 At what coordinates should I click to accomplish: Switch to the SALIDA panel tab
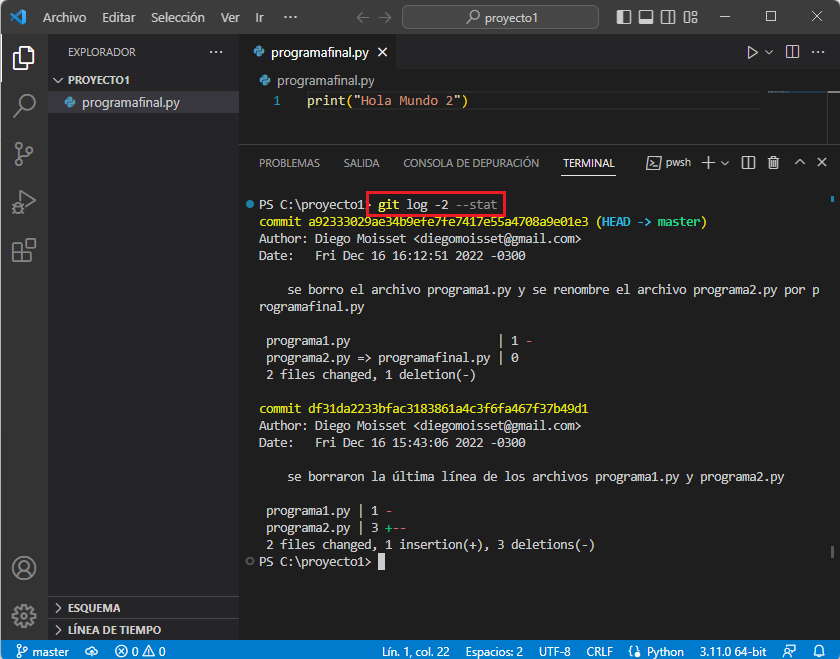pyautogui.click(x=362, y=163)
